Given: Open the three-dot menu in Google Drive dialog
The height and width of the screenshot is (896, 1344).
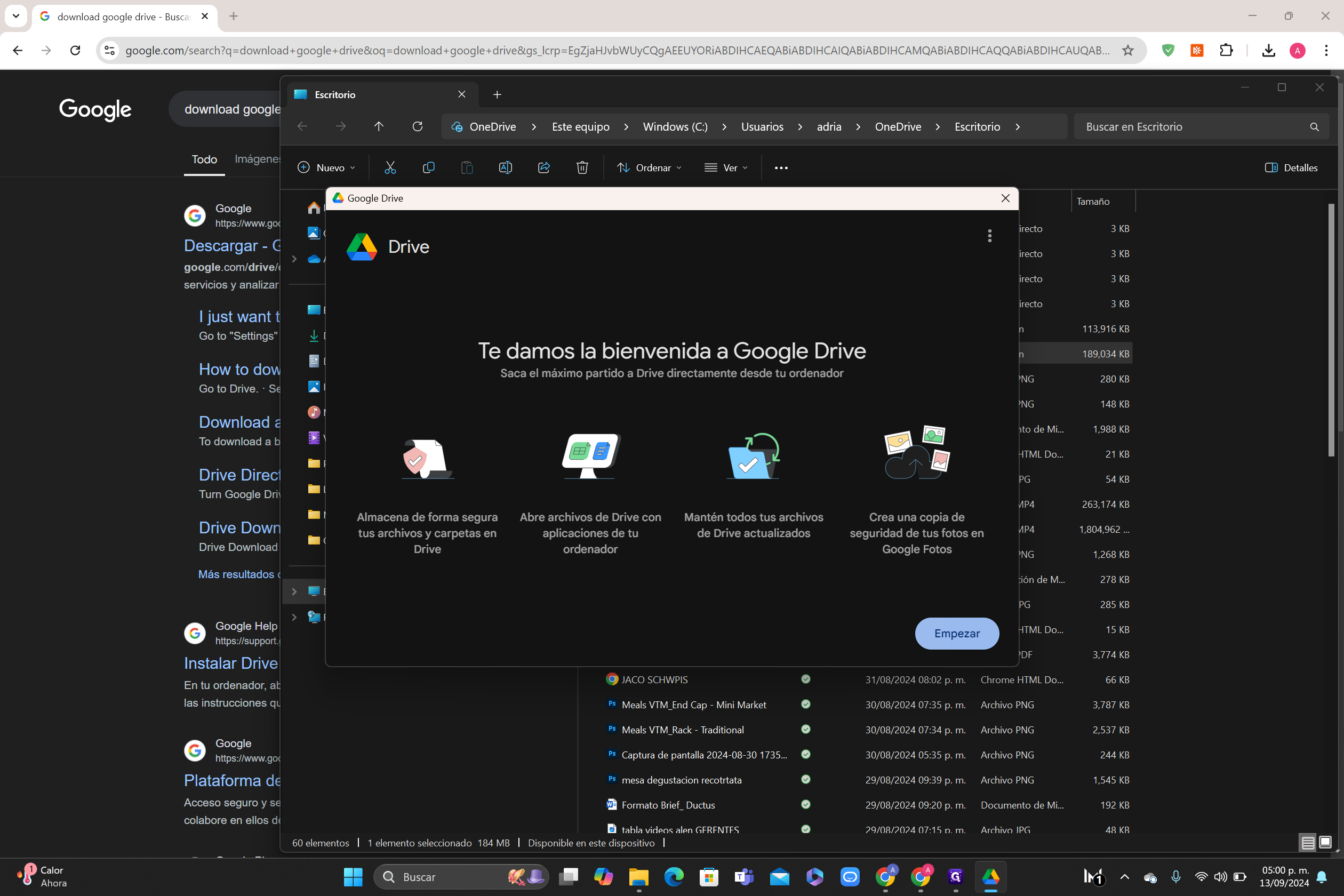Looking at the screenshot, I should 989,235.
